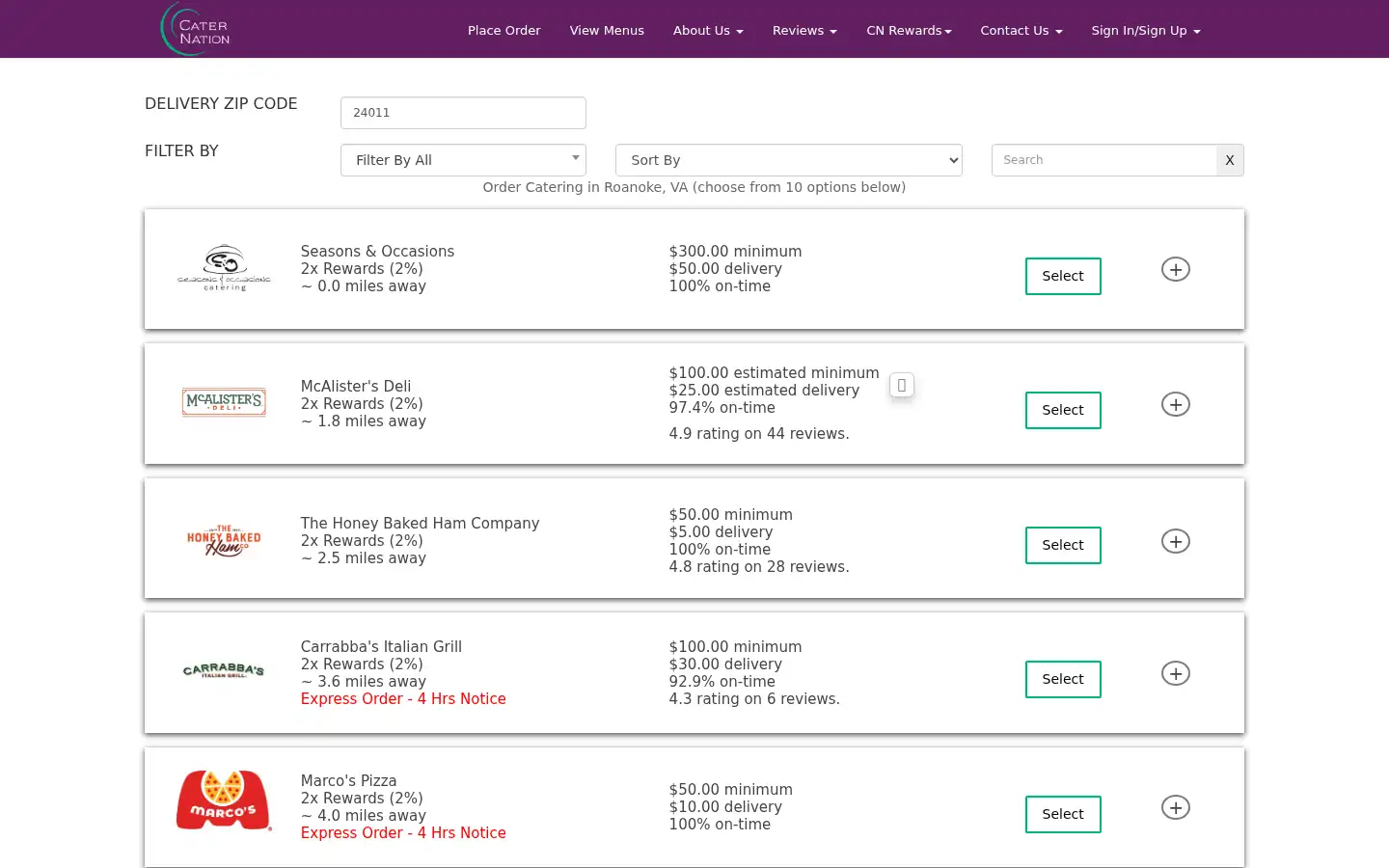1389x868 pixels.
Task: Click the McAlister's Deli logo
Action: [224, 402]
